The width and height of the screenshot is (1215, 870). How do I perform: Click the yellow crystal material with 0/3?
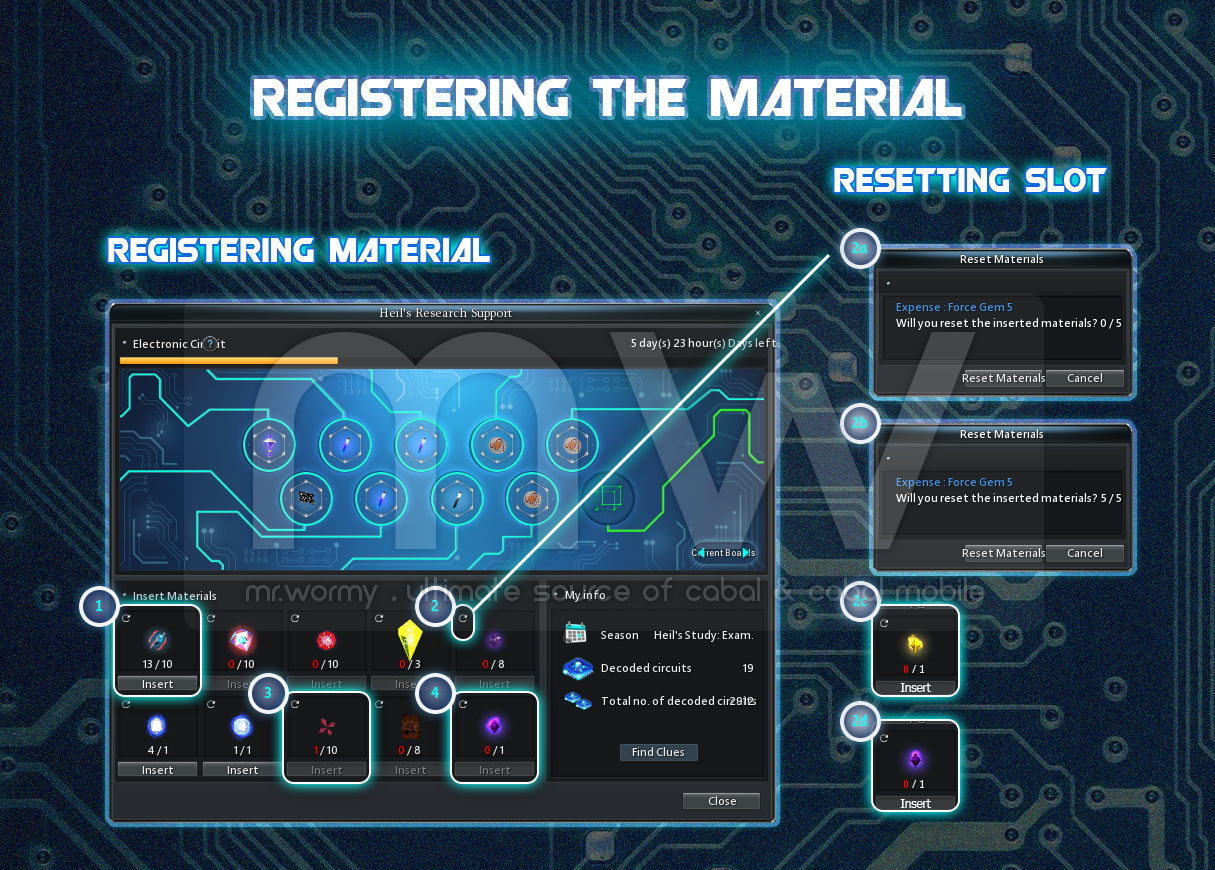409,640
